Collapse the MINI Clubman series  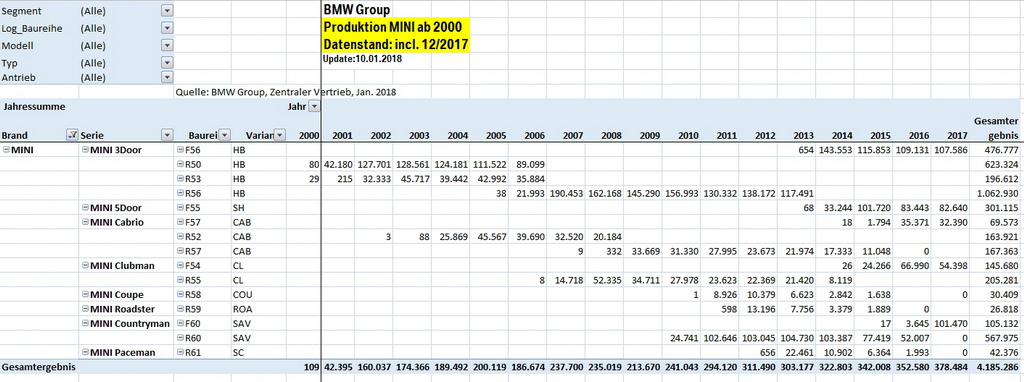[85, 266]
